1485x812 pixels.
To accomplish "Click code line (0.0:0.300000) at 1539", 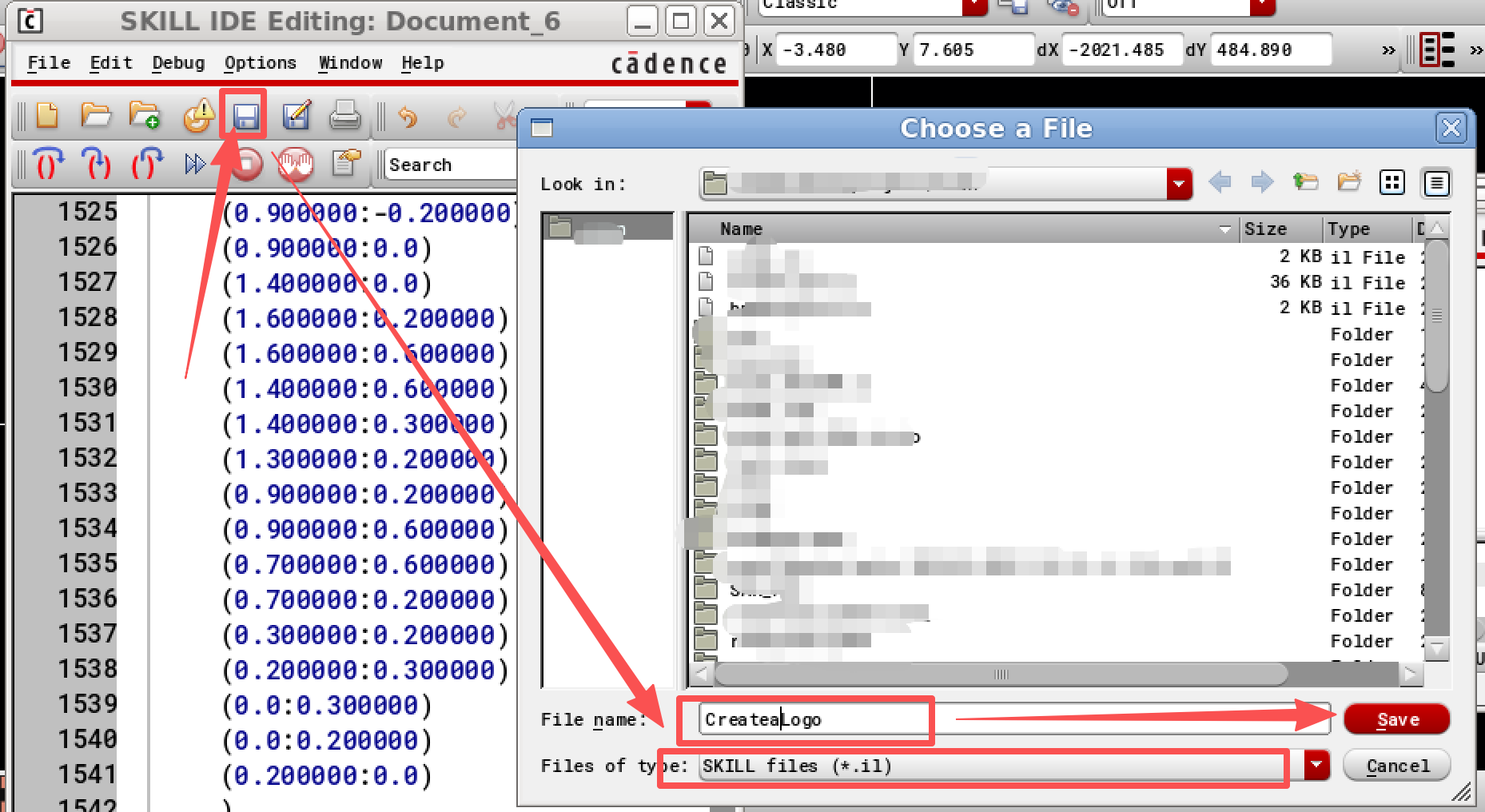I will click(x=327, y=705).
